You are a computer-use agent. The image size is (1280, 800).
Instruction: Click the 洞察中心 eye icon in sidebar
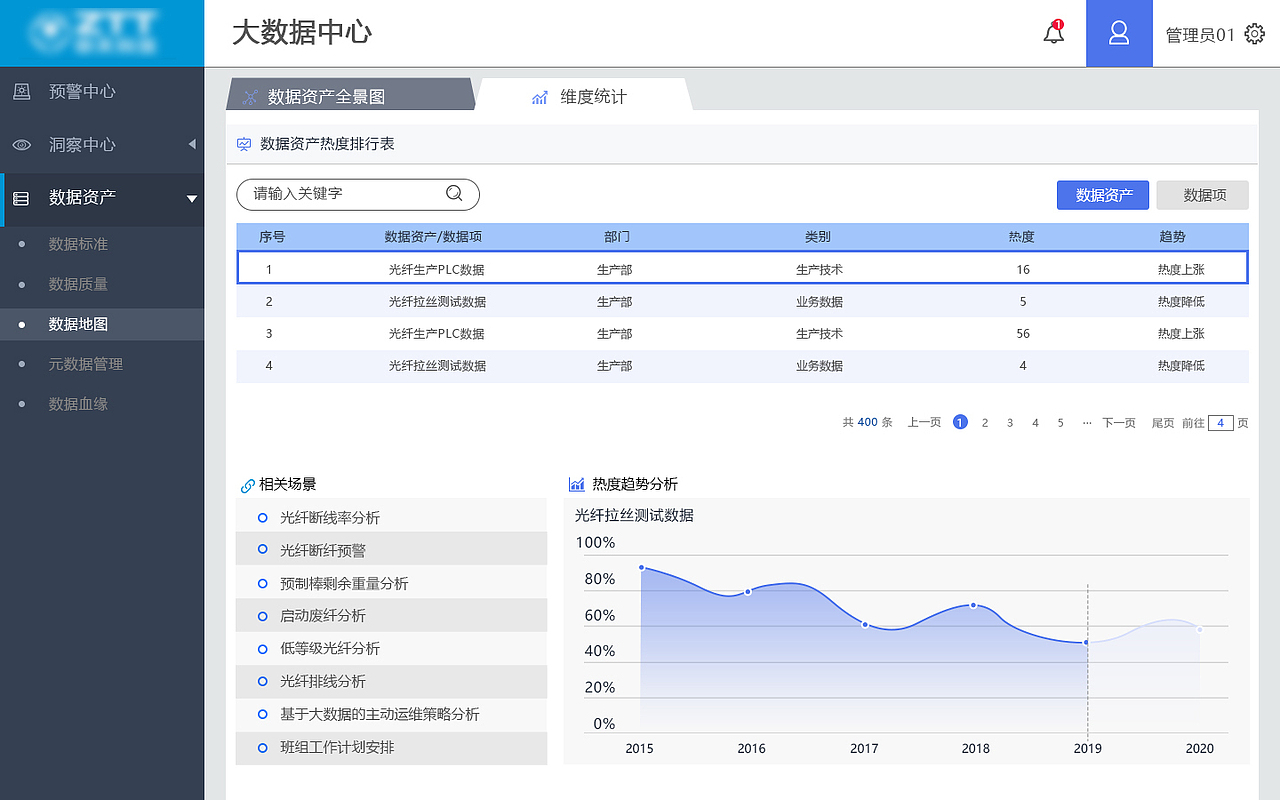tap(22, 145)
